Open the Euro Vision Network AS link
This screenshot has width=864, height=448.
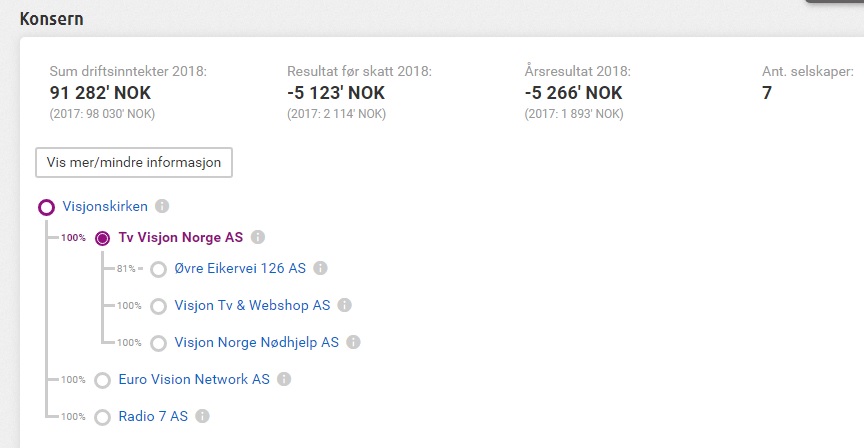(x=194, y=379)
